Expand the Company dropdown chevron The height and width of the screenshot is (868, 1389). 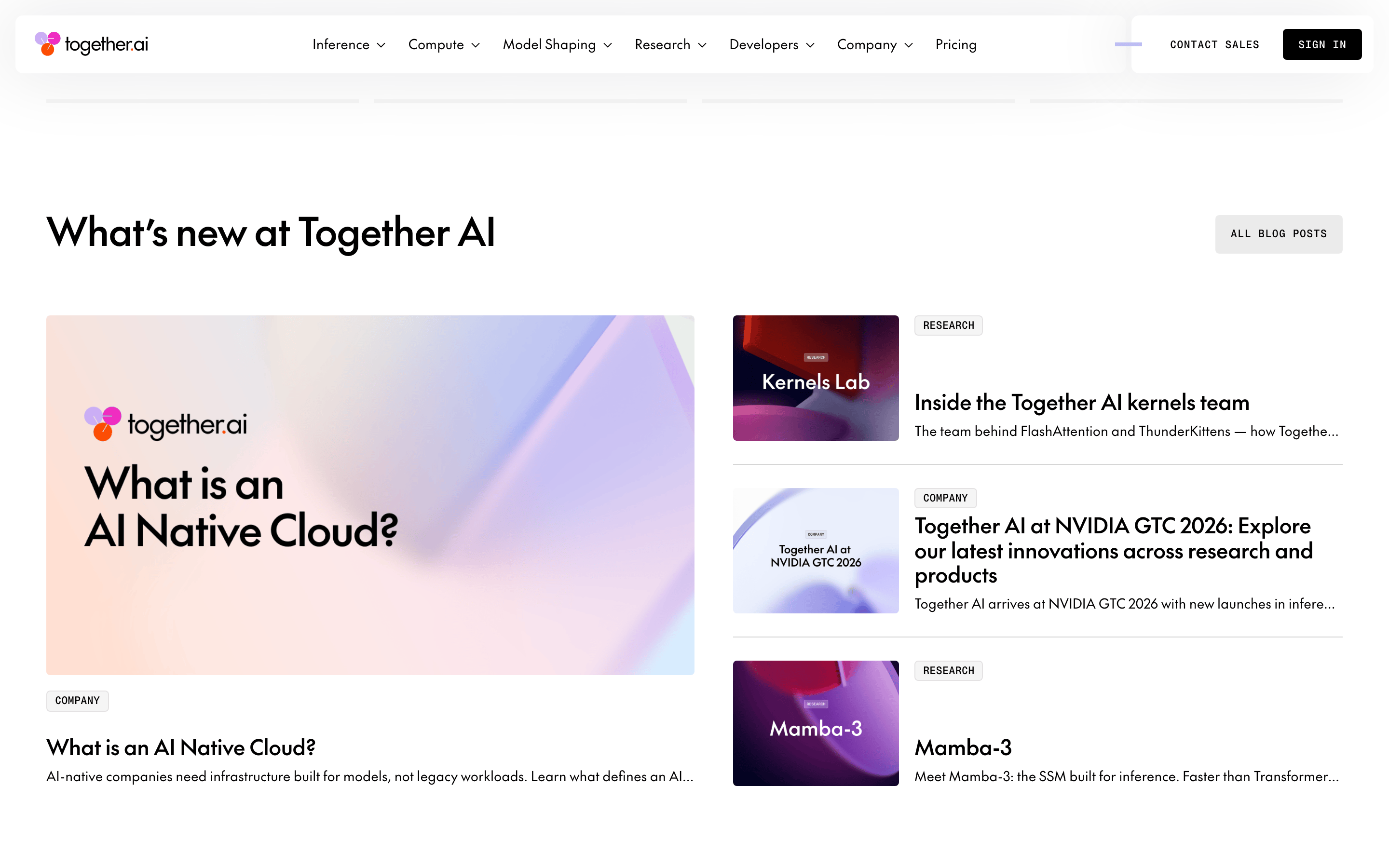pos(909,45)
